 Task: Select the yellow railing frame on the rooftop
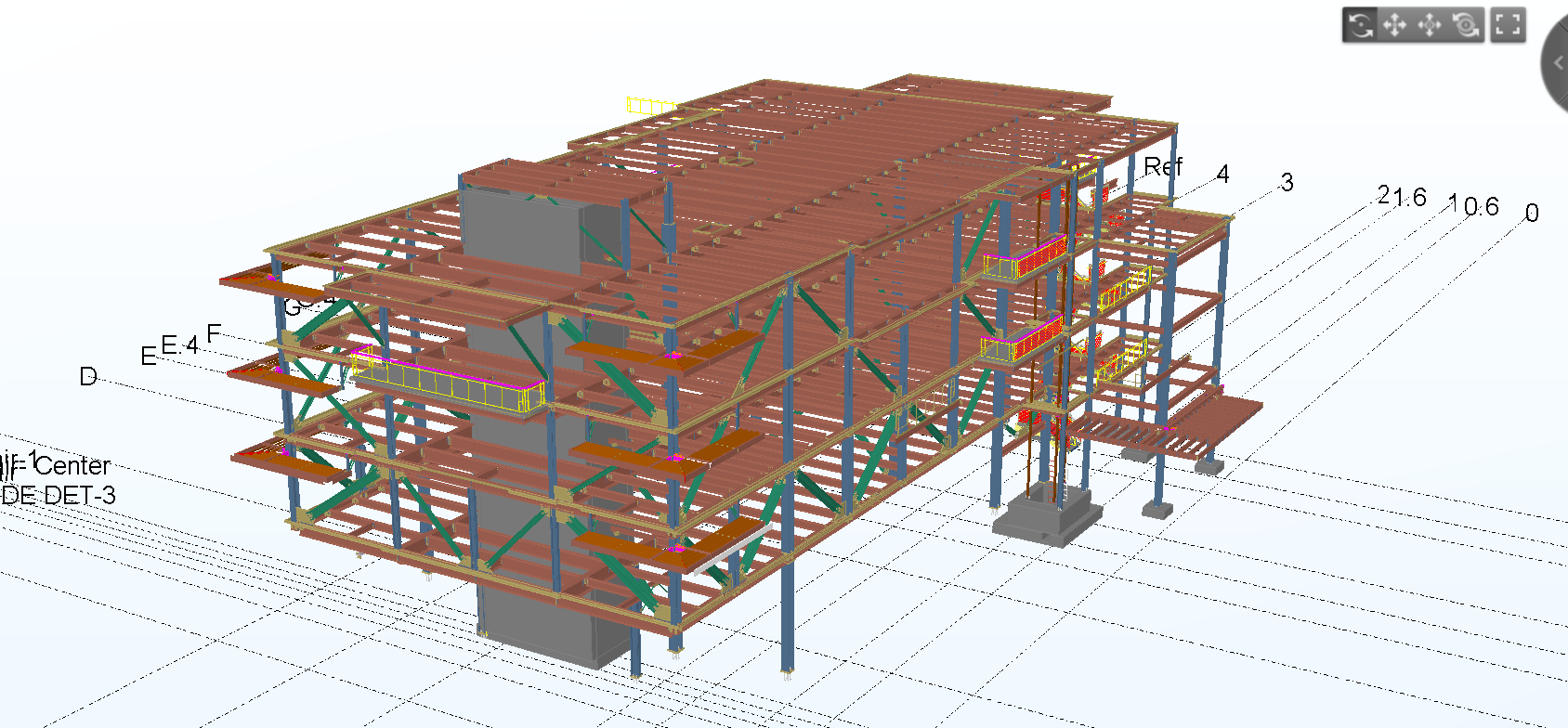tap(649, 106)
